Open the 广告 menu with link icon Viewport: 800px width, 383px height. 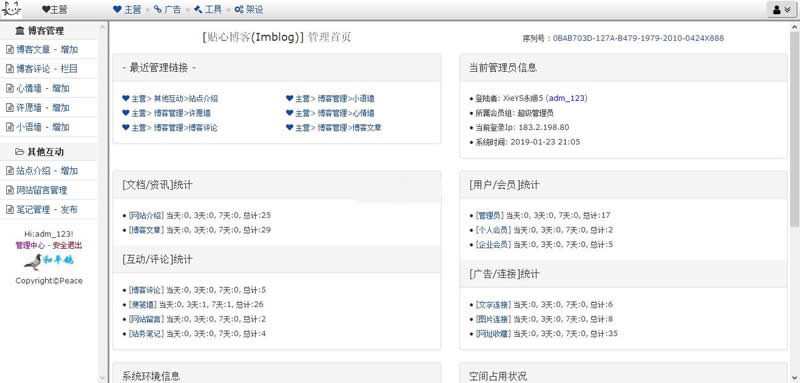(167, 10)
